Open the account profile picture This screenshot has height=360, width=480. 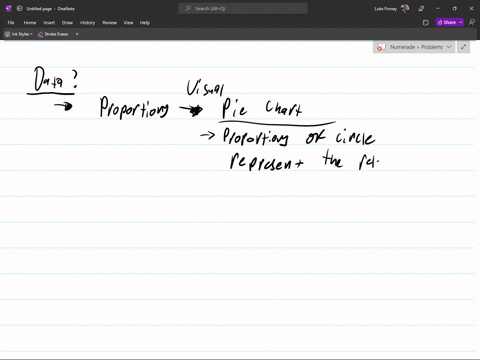pos(405,8)
